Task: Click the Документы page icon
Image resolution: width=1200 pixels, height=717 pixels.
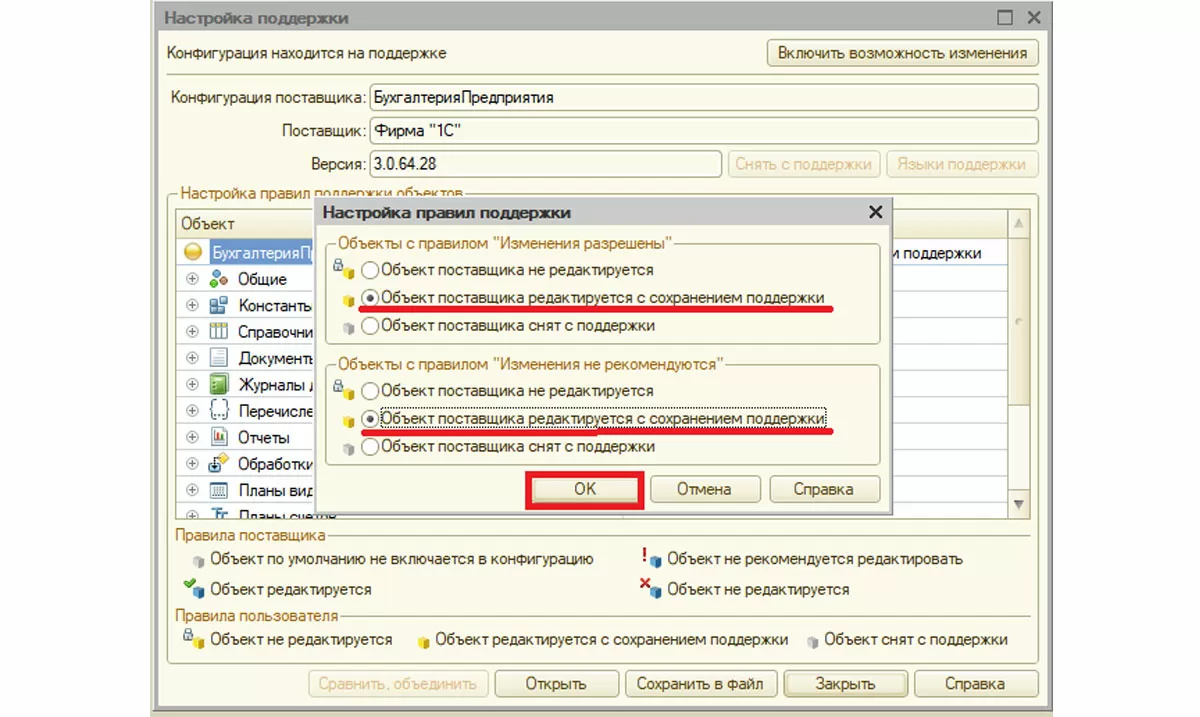Action: click(219, 358)
